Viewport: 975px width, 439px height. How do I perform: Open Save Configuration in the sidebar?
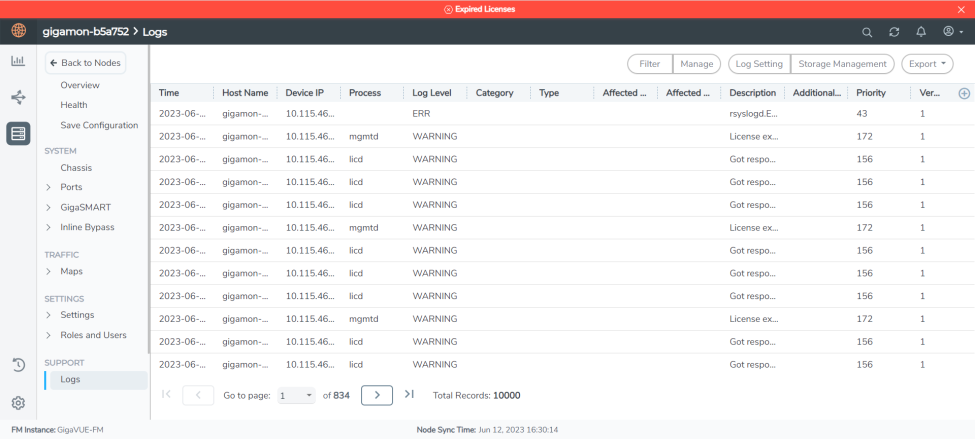(x=99, y=125)
